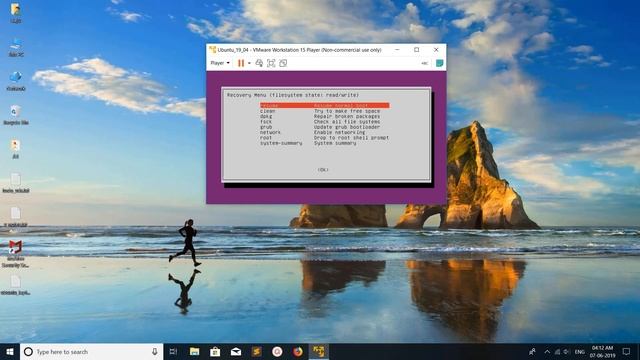Suspend the VM with the pause button

[241, 63]
